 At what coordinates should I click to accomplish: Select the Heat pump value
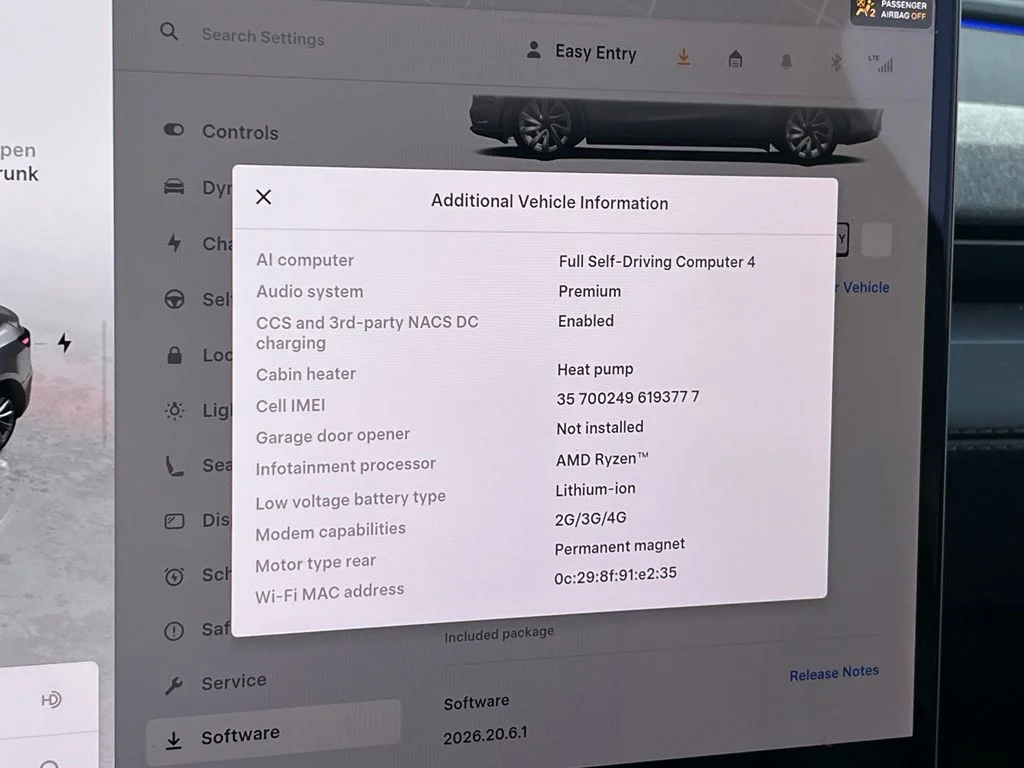pos(595,369)
